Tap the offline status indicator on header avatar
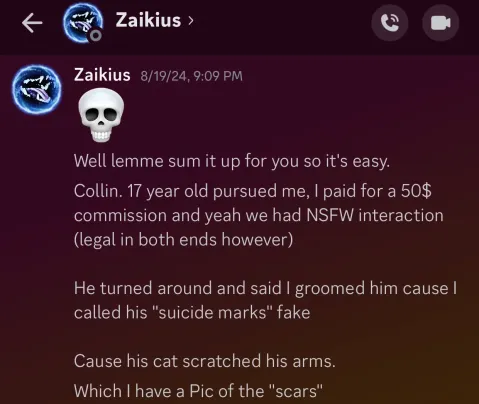Screen dimensions: 479x404 click(x=95, y=35)
